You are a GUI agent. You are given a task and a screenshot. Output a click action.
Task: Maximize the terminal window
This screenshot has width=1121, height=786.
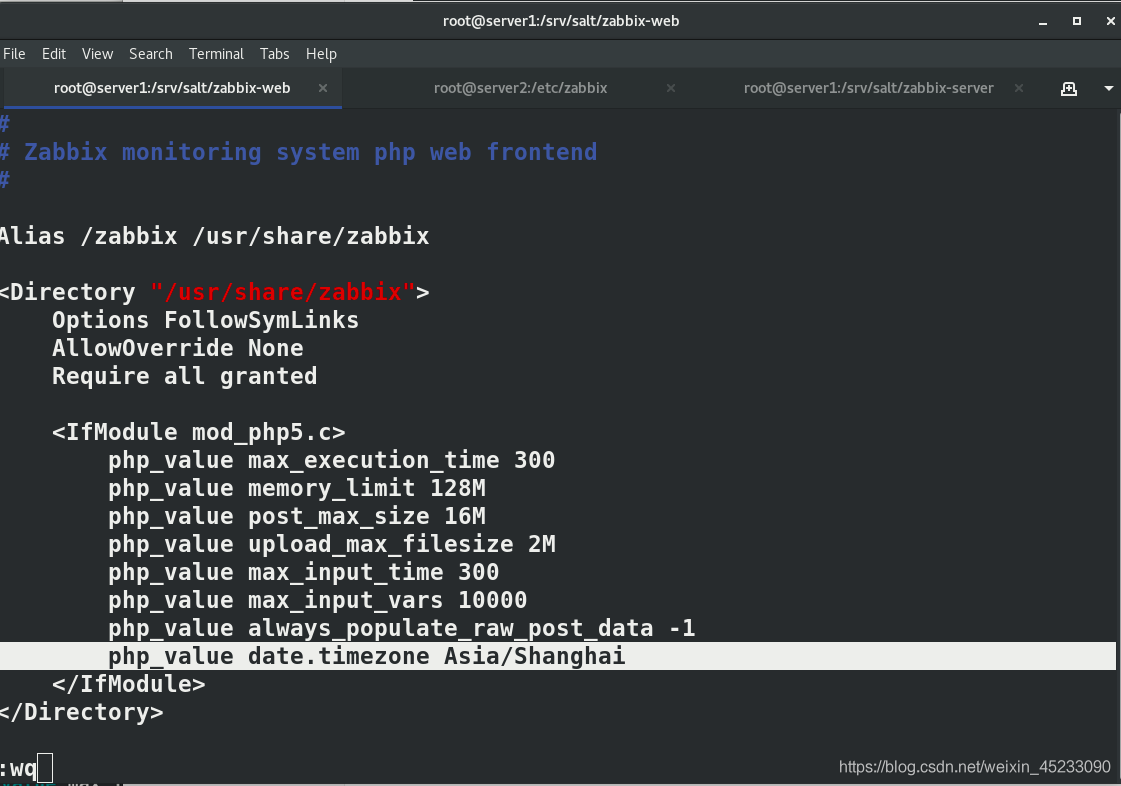(x=1077, y=21)
